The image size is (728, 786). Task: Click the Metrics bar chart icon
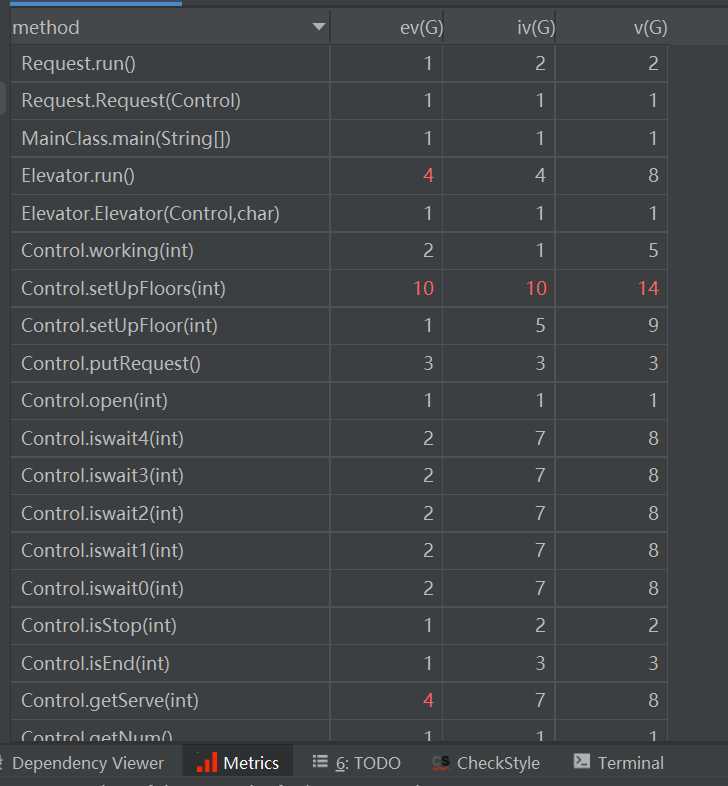click(206, 763)
